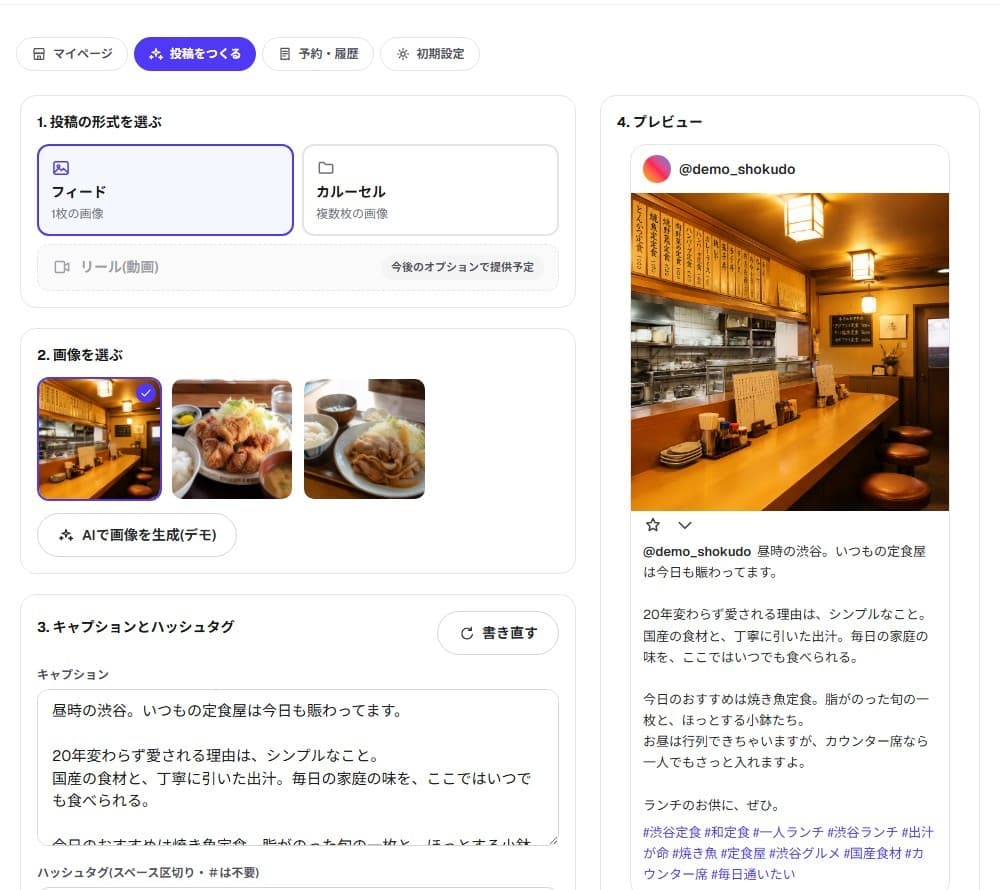1000x890 pixels.
Task: Click the #毎日通いたい hashtag in preview
Action: (x=753, y=874)
